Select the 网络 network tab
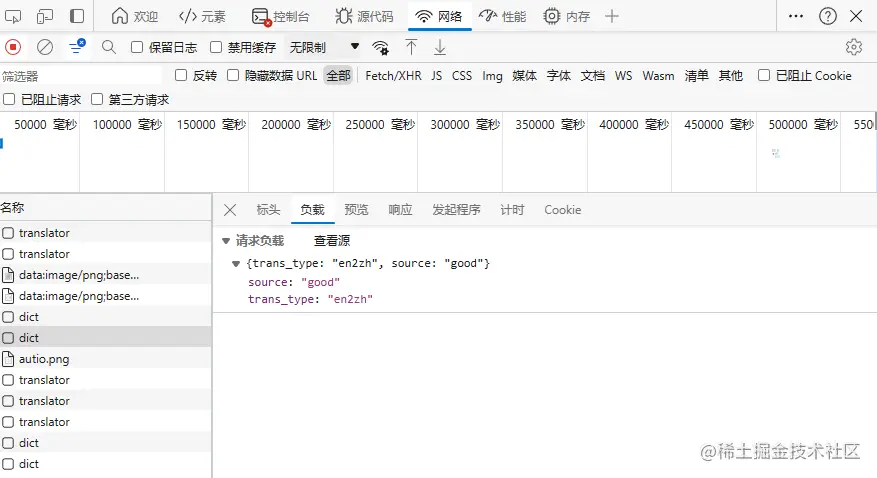 coord(439,16)
